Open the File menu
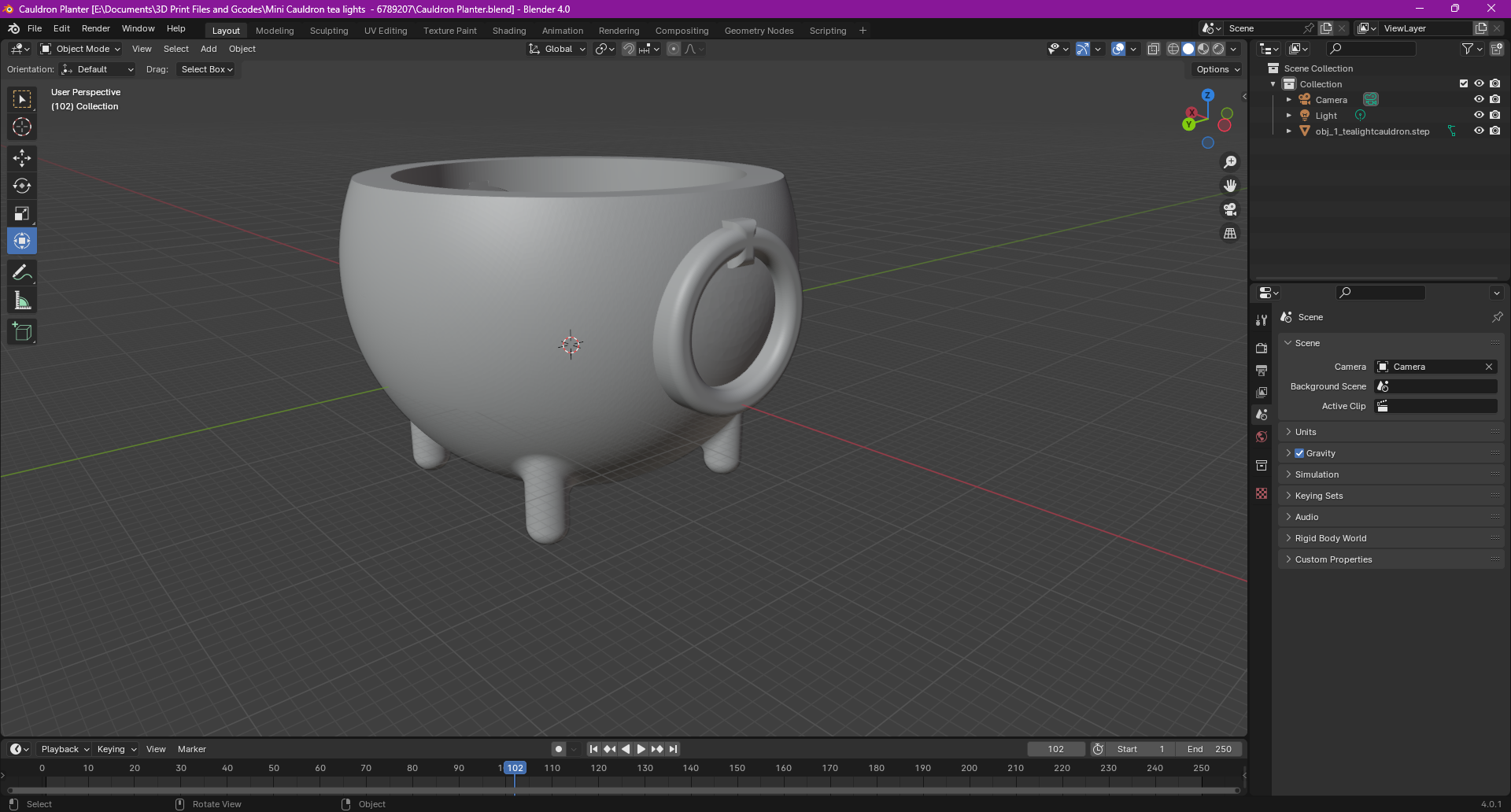1511x812 pixels. pyautogui.click(x=35, y=28)
